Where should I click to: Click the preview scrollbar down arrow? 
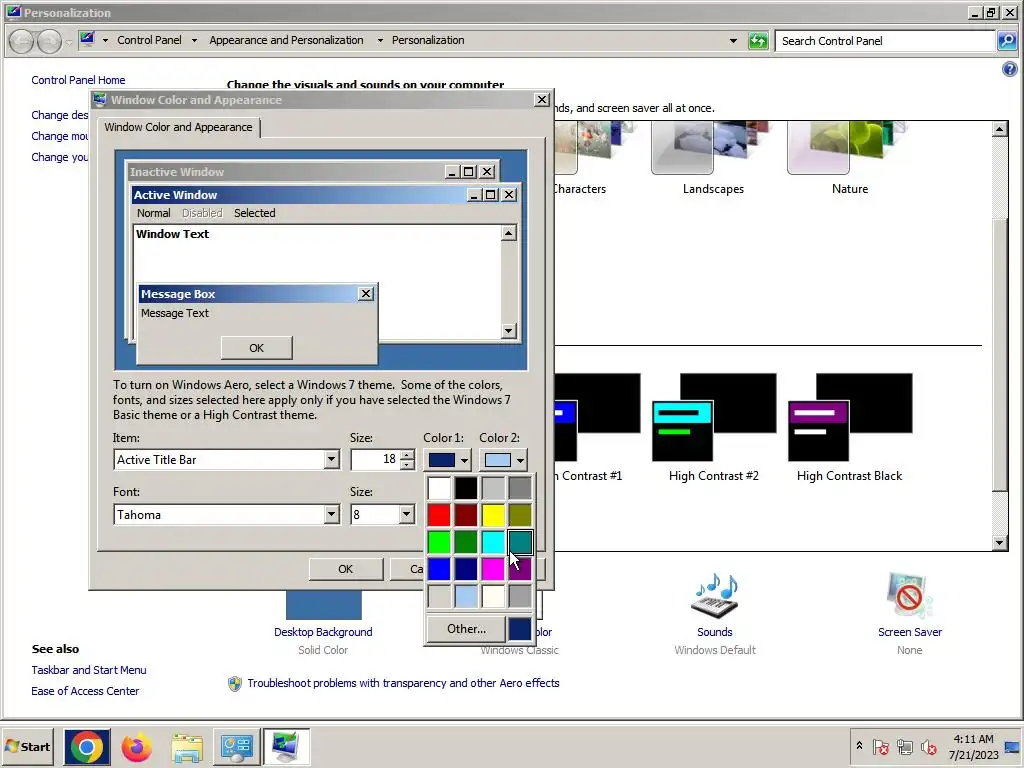pos(509,331)
